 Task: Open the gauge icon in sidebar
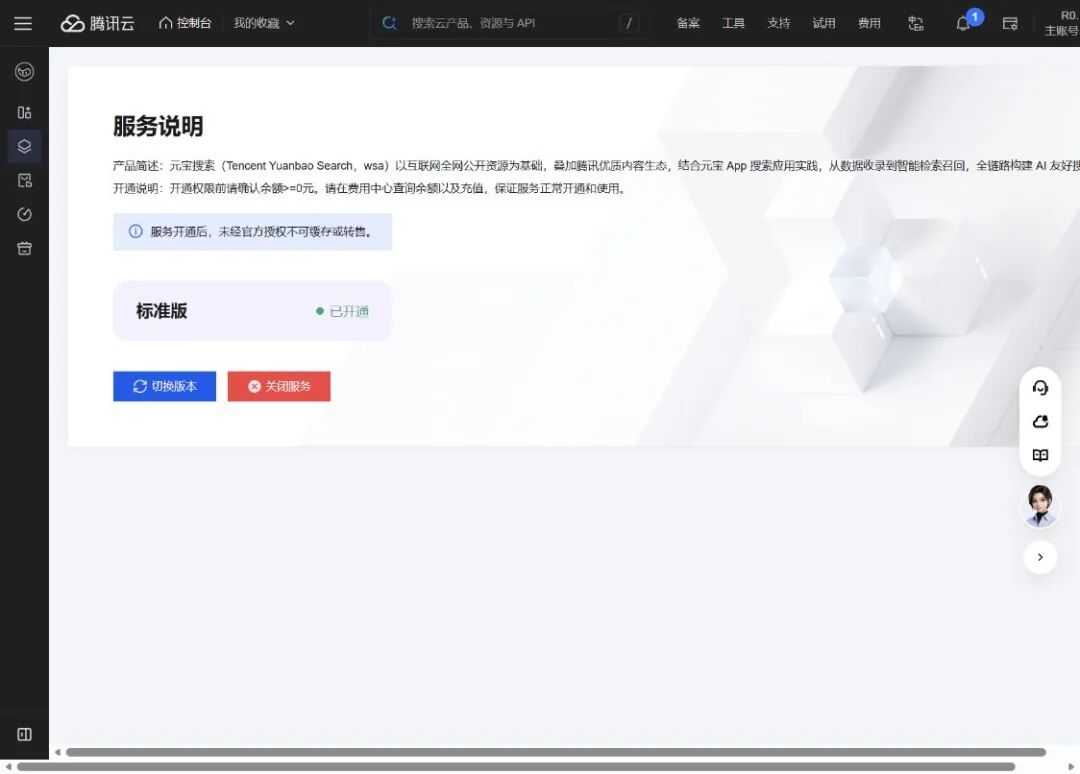pos(24,214)
